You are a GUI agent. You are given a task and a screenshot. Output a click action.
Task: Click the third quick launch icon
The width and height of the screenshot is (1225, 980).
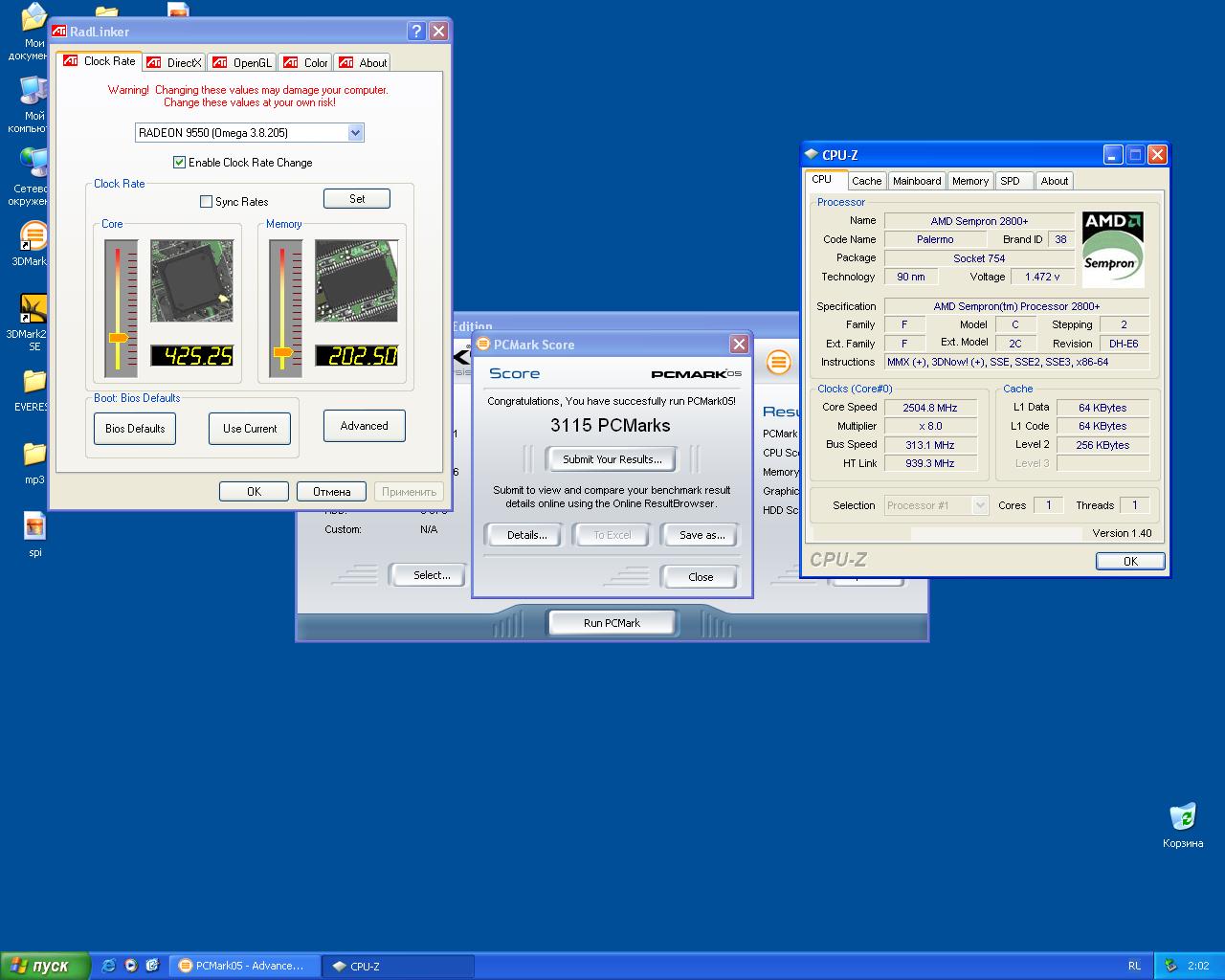[x=152, y=966]
